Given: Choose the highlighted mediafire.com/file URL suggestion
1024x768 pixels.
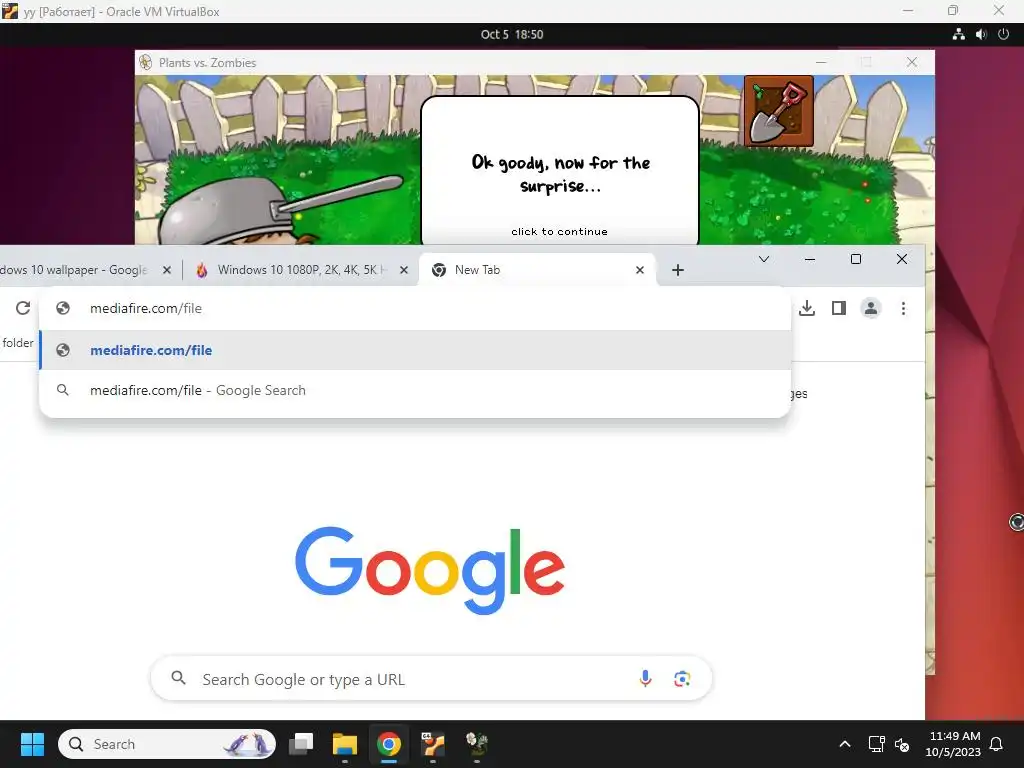Looking at the screenshot, I should 415,350.
